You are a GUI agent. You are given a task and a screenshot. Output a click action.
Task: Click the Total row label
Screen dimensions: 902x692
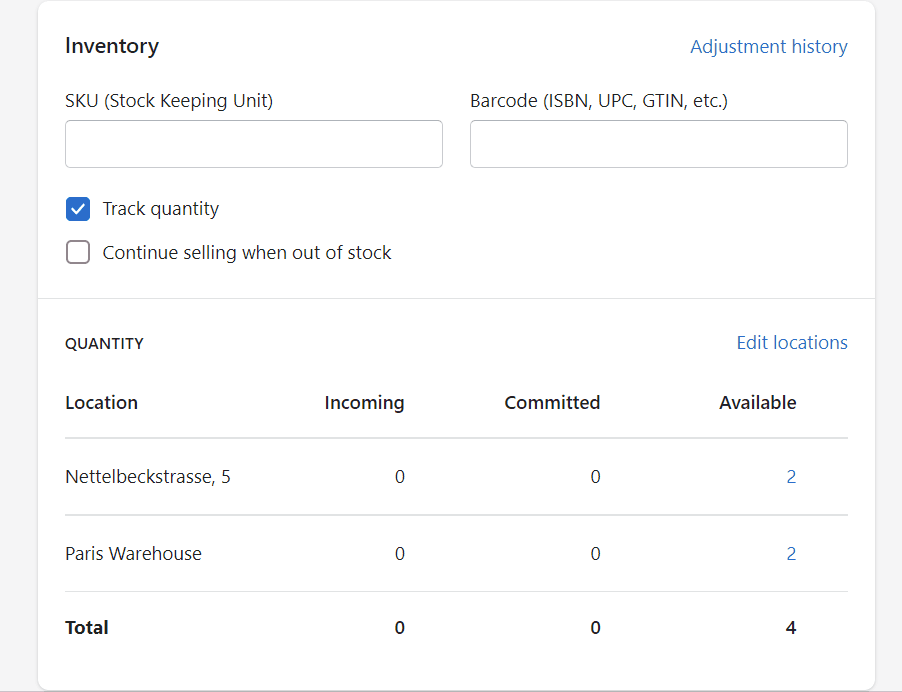[x=87, y=628]
